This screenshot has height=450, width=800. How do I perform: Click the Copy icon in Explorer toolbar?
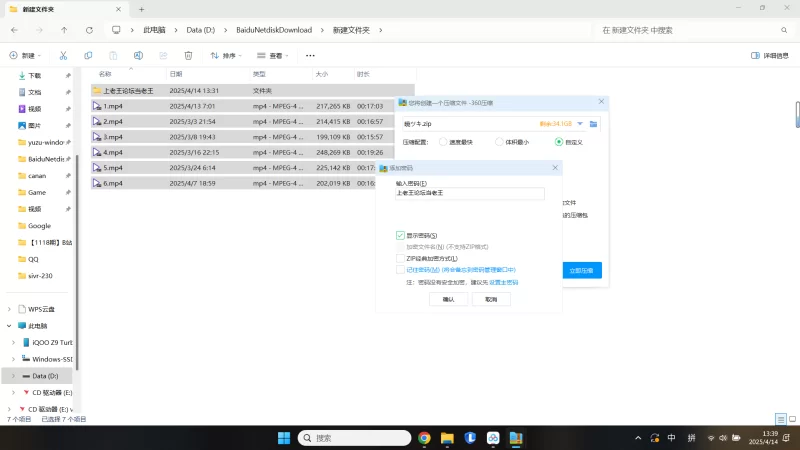pos(89,56)
